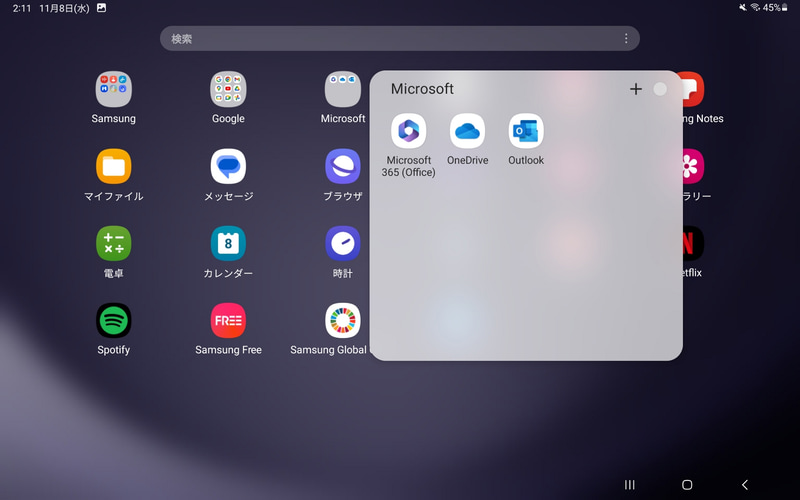Launch the Netflix app
The image size is (800, 500).
point(693,243)
